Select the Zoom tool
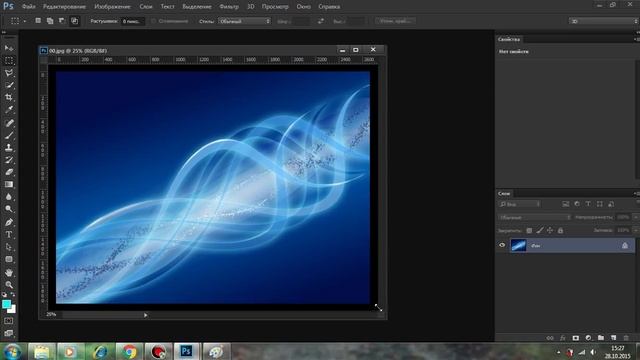640x360 pixels. click(9, 284)
